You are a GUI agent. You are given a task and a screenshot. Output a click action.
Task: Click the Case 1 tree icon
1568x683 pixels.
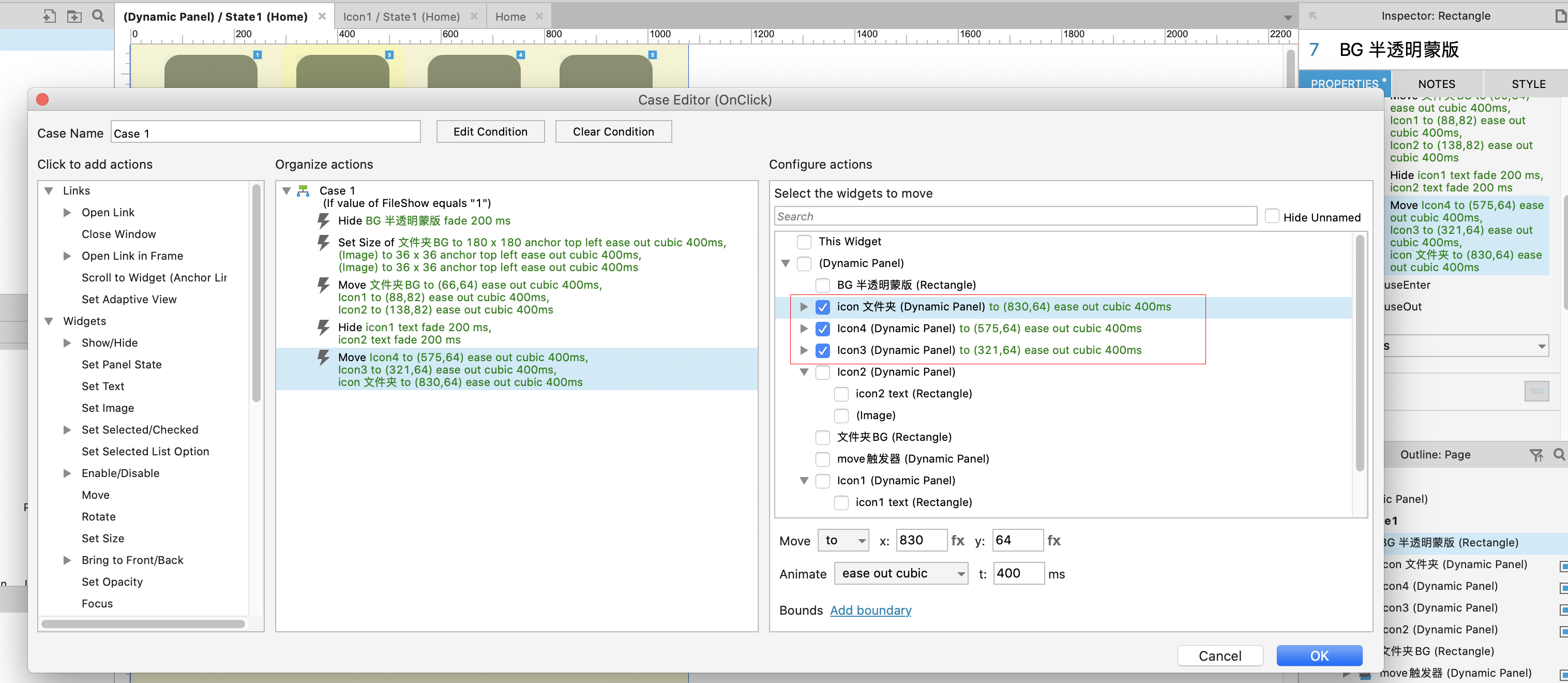[x=303, y=191]
